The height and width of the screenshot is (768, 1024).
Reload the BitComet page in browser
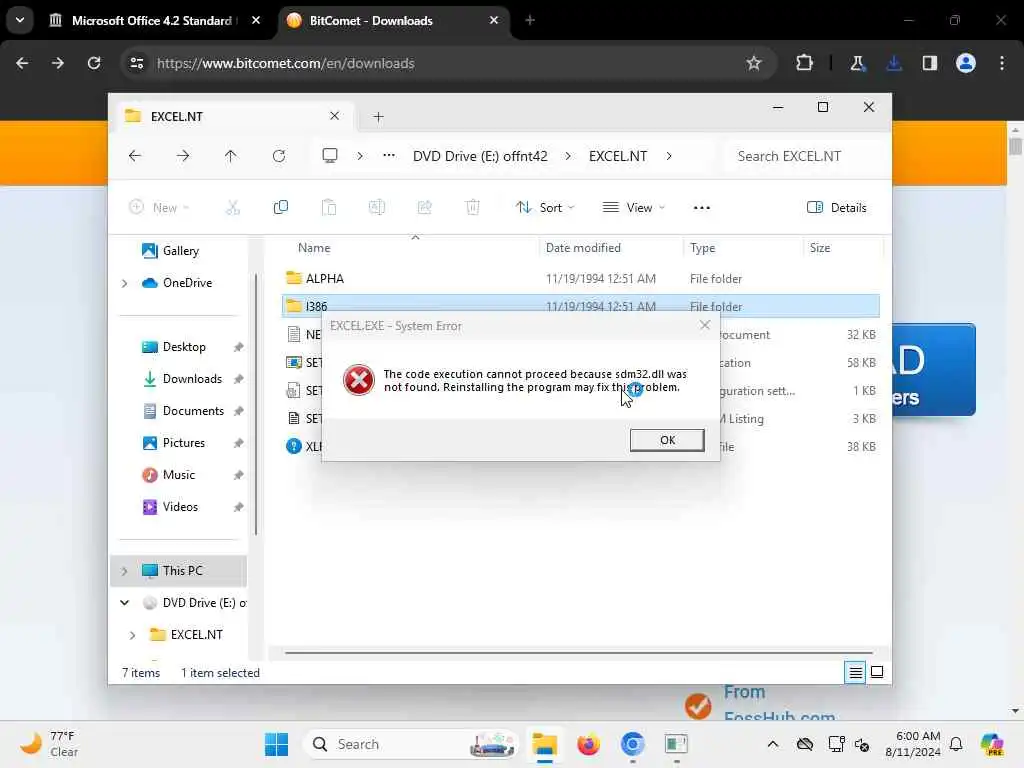click(94, 63)
